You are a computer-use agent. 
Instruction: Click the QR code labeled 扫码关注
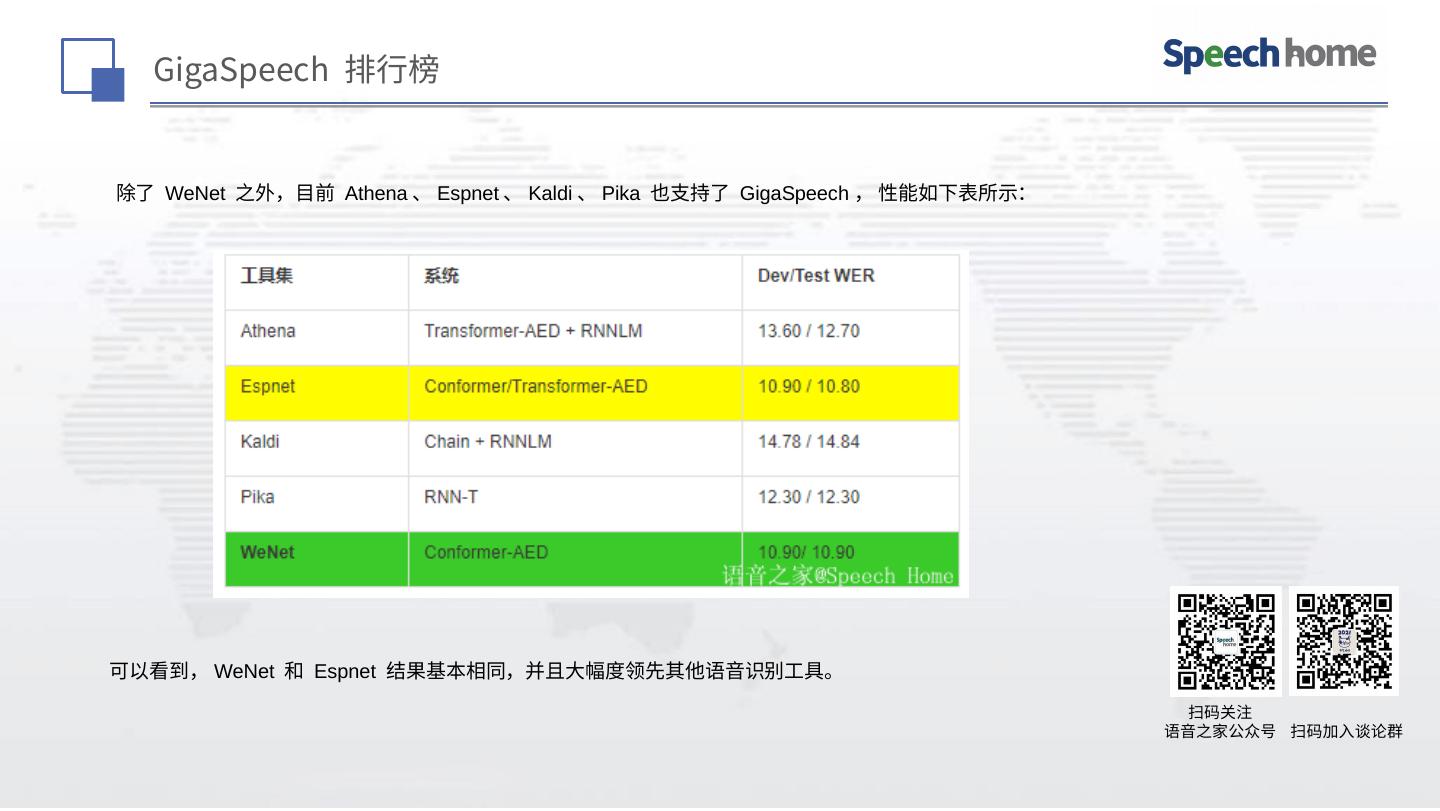(1226, 641)
